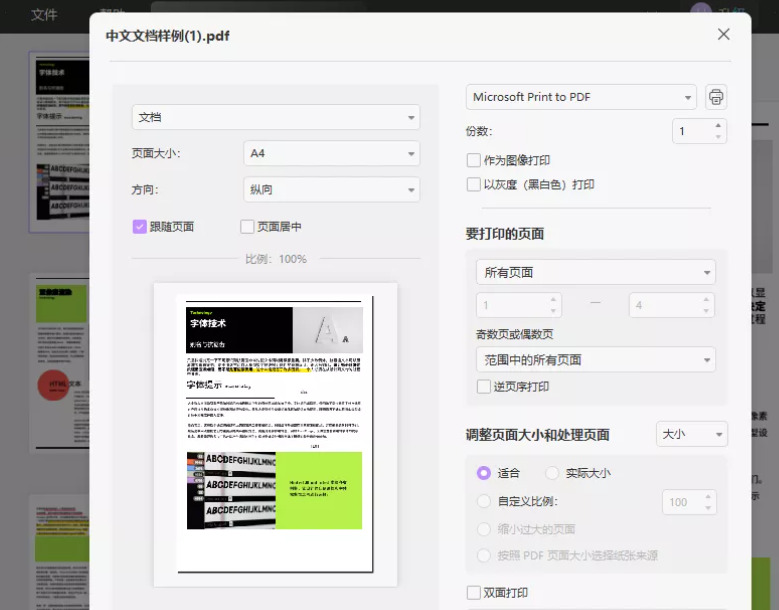This screenshot has width=779, height=610.
Task: Open the 大小 page handling dropdown
Action: click(x=691, y=434)
